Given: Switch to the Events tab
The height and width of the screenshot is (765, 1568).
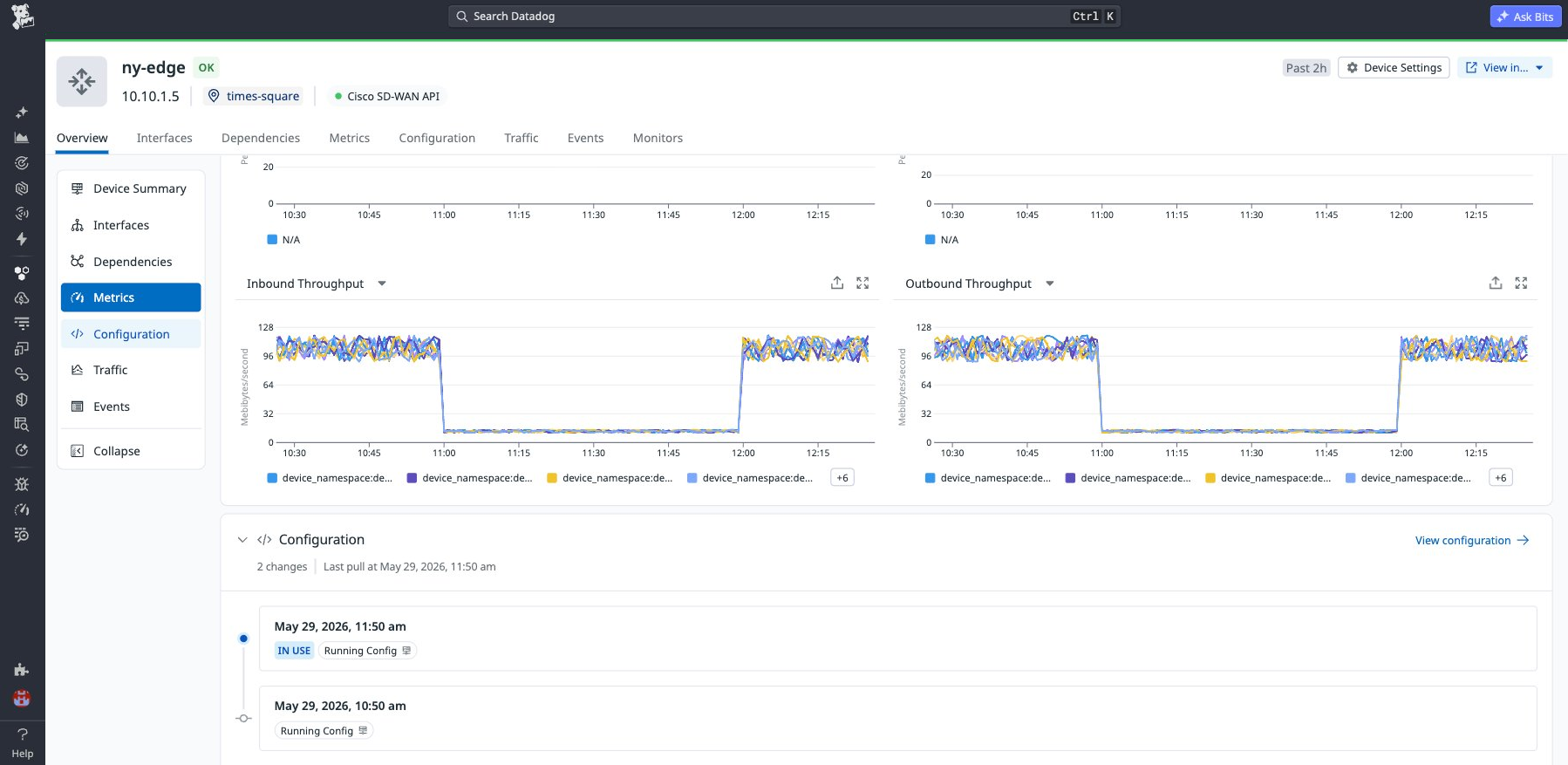Looking at the screenshot, I should click(x=585, y=138).
